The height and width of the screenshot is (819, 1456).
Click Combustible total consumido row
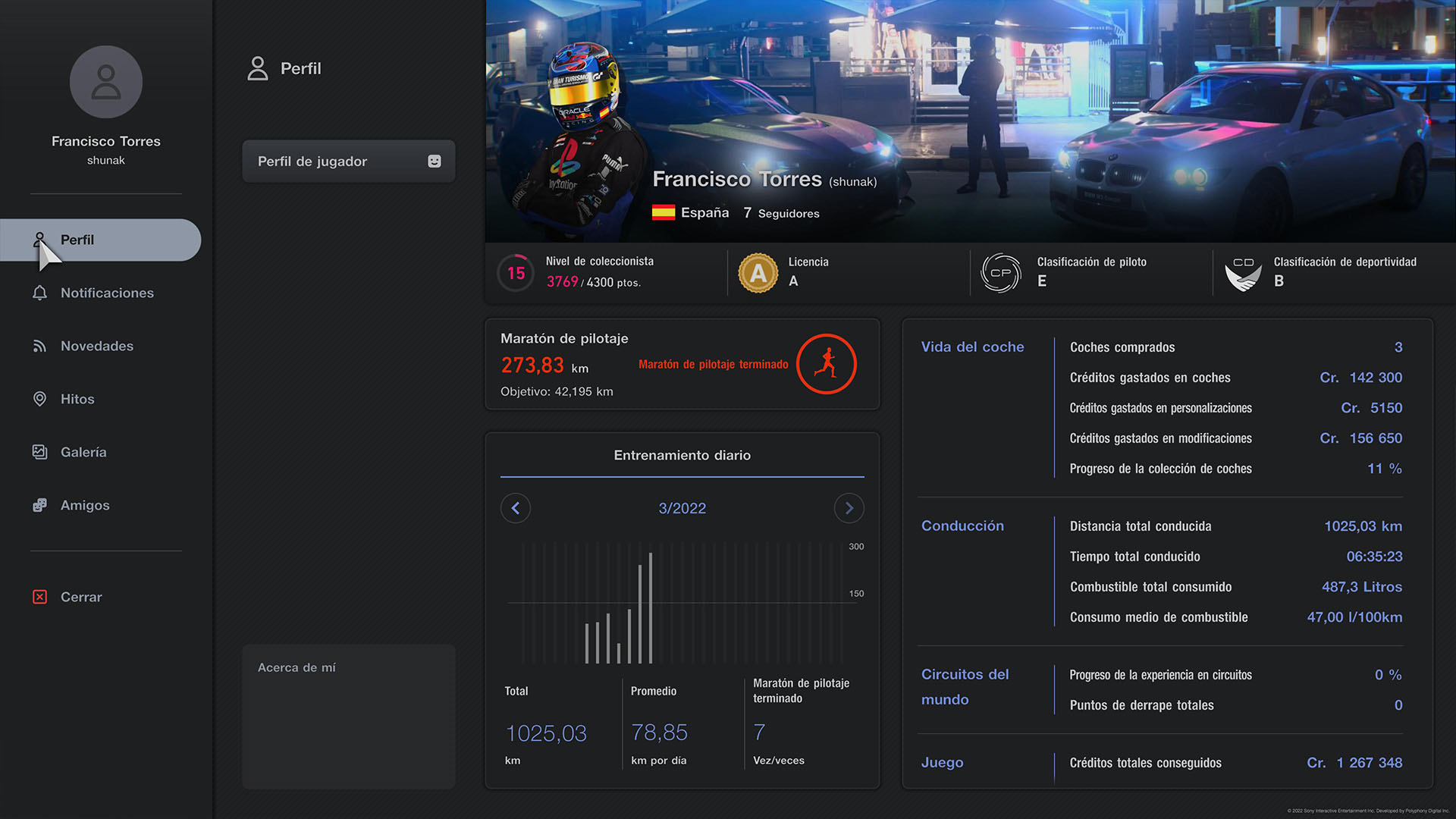point(1236,587)
